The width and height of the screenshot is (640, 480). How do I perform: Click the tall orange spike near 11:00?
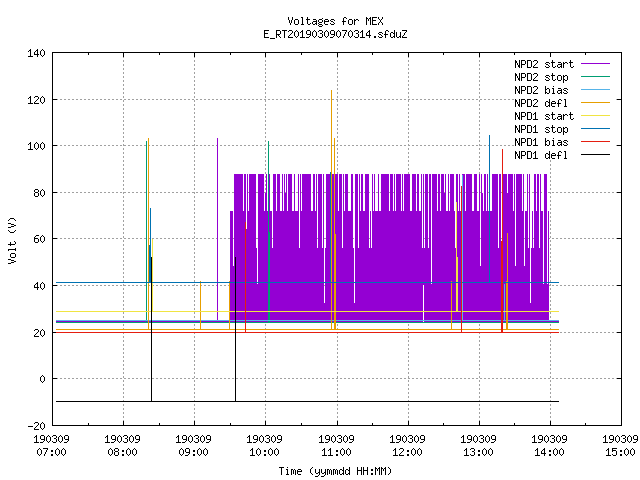point(331,209)
